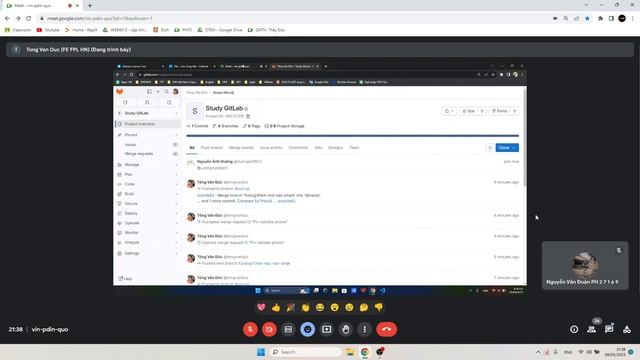Expand Settings section in GitLab sidebar

(148, 253)
